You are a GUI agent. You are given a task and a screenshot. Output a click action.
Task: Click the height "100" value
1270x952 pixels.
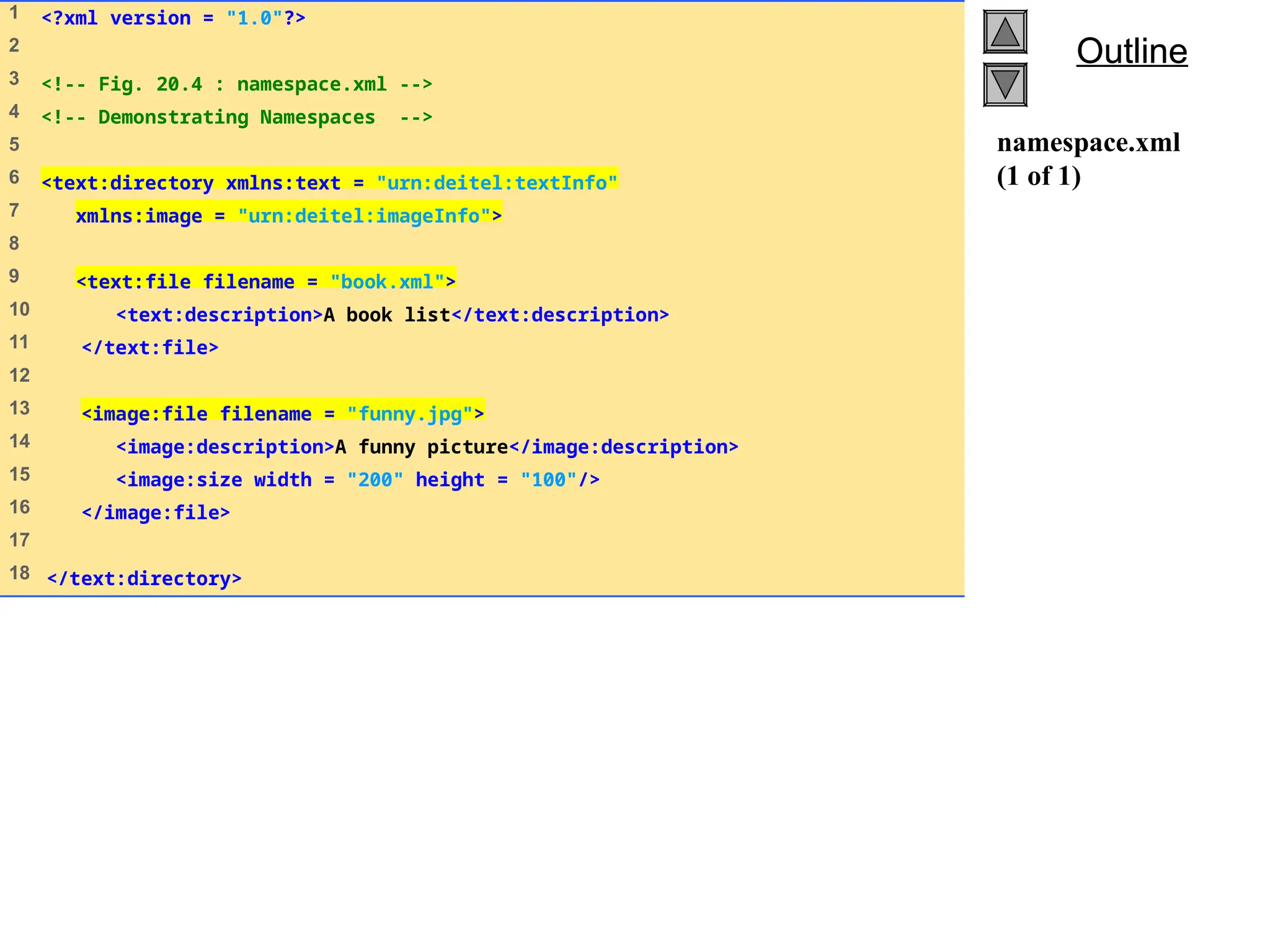pos(549,480)
